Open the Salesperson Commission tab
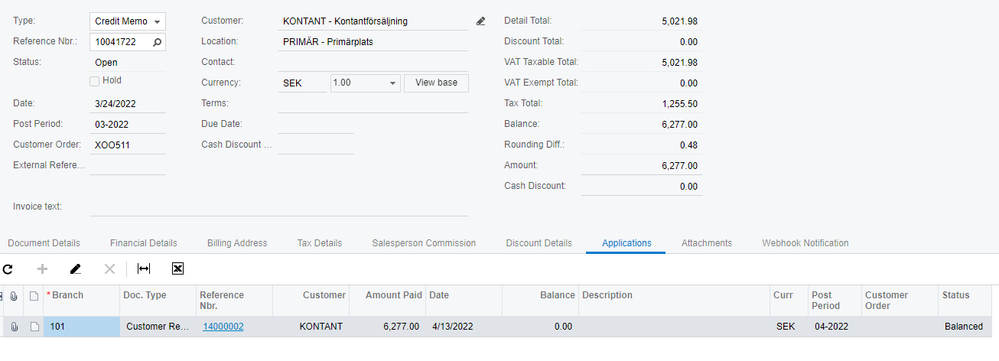Screen dimensions: 999x361 pyautogui.click(x=424, y=243)
